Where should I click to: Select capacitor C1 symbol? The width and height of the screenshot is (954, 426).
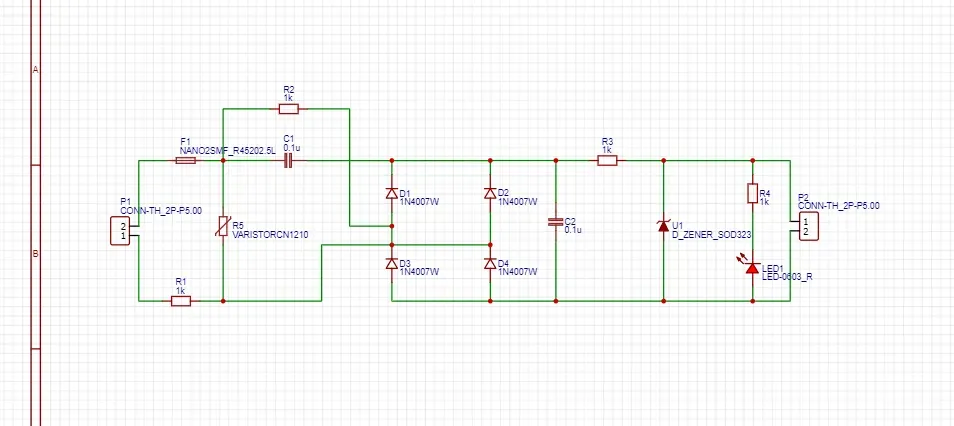click(289, 161)
